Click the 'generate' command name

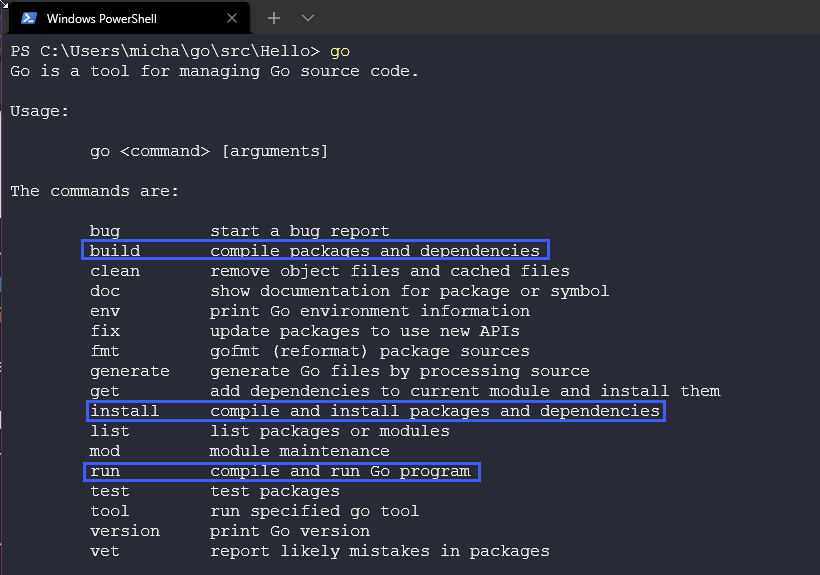[x=130, y=371]
